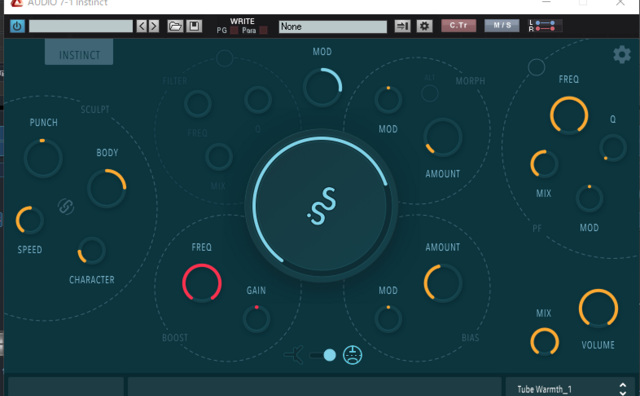Open the load preset folder icon

(x=175, y=27)
